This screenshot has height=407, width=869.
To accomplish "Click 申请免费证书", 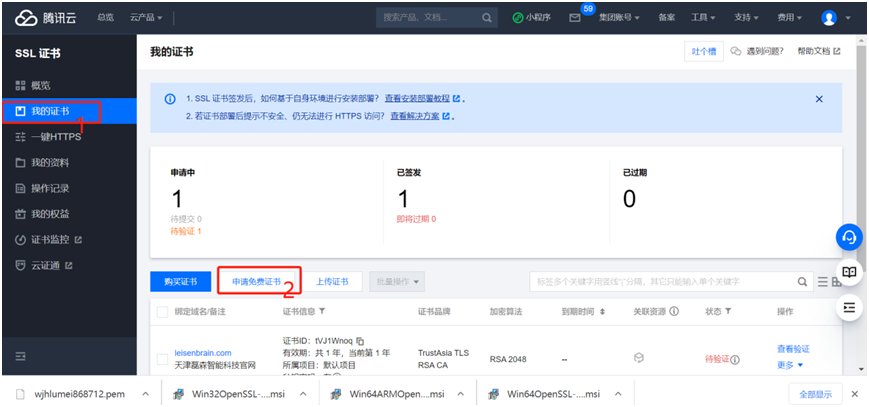I will point(255,282).
